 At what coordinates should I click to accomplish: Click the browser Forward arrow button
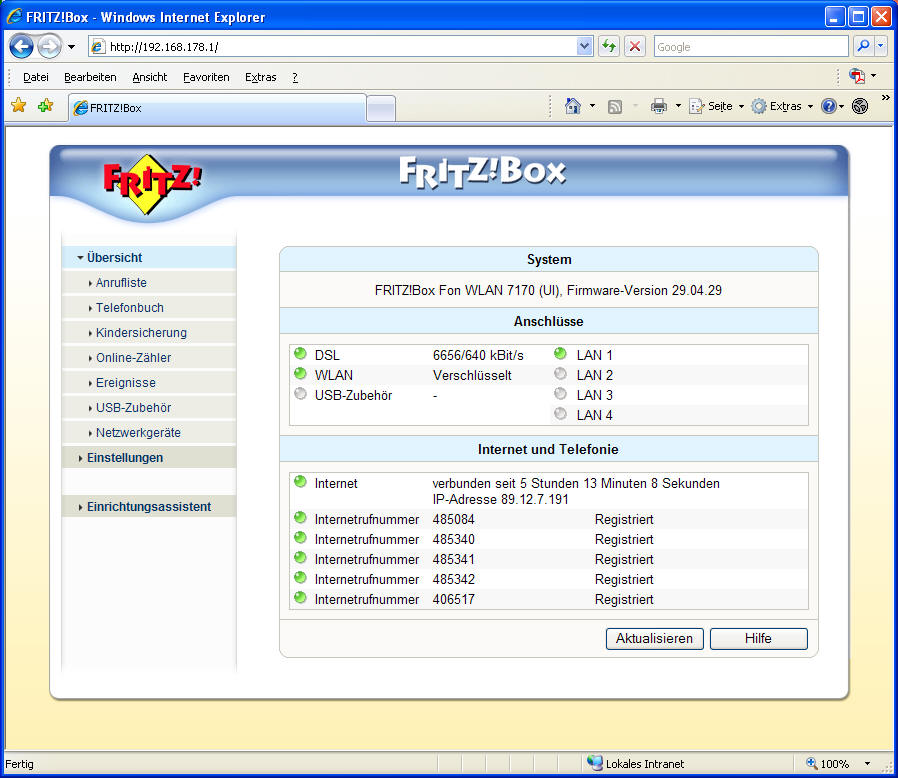pyautogui.click(x=49, y=46)
